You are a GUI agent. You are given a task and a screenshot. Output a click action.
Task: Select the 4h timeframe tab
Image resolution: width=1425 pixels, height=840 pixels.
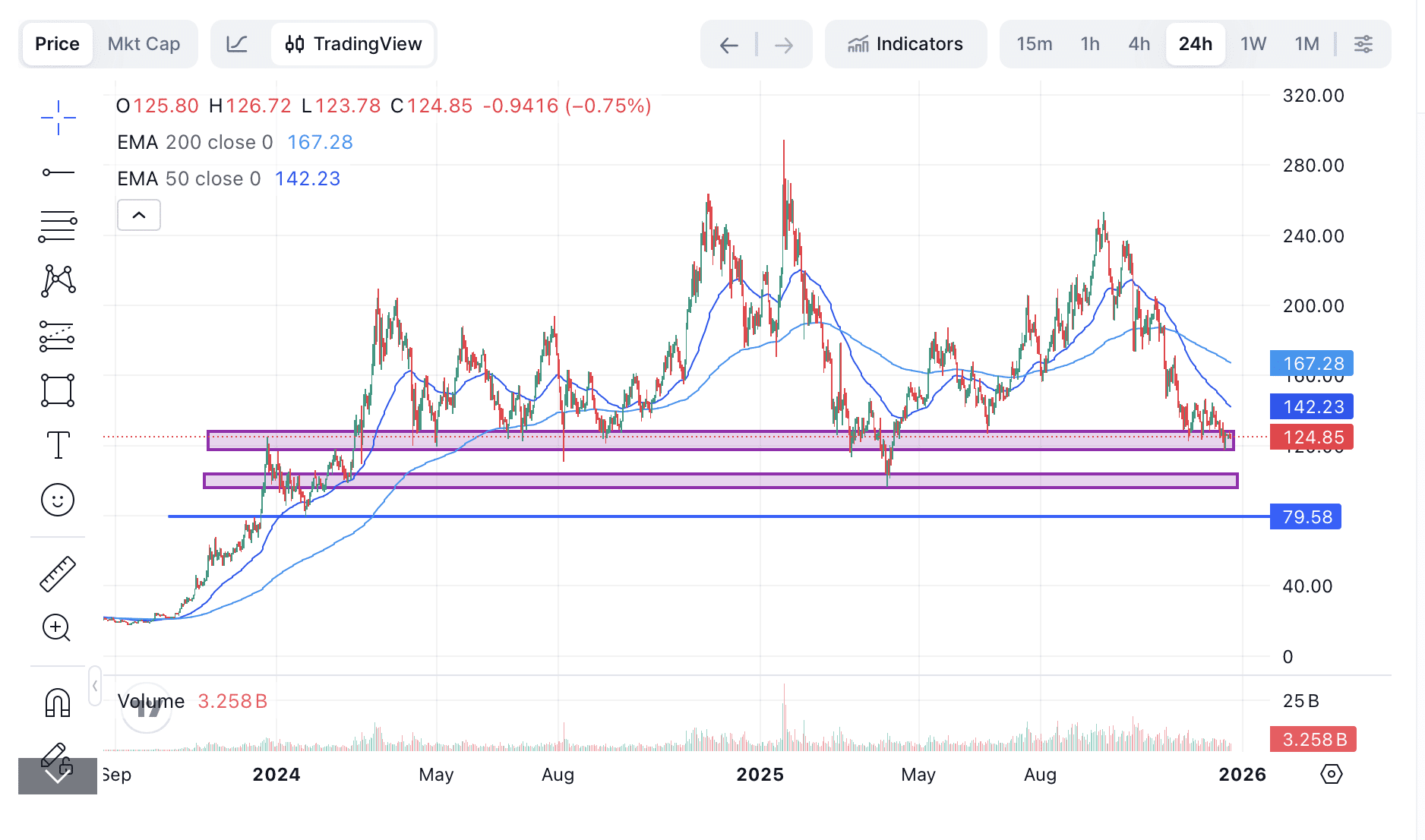click(1139, 44)
